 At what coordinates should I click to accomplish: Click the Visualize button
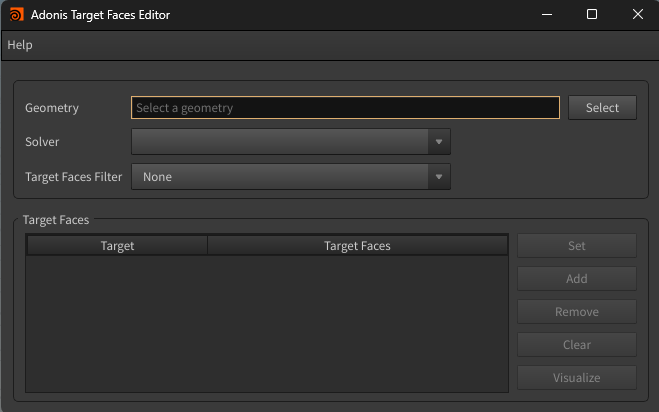pos(577,378)
